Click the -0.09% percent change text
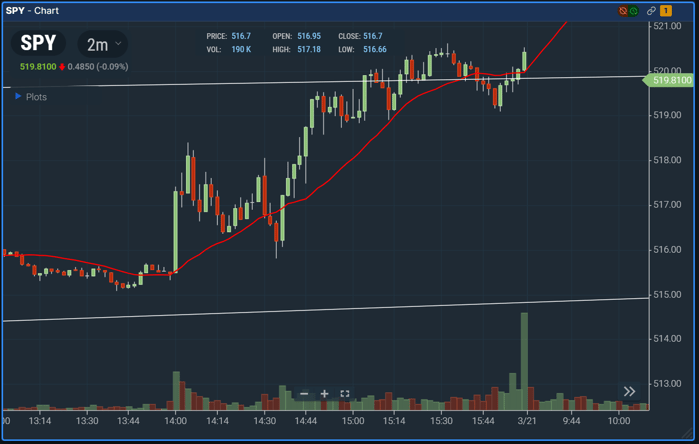Screen dimensions: 699x444 [112, 67]
